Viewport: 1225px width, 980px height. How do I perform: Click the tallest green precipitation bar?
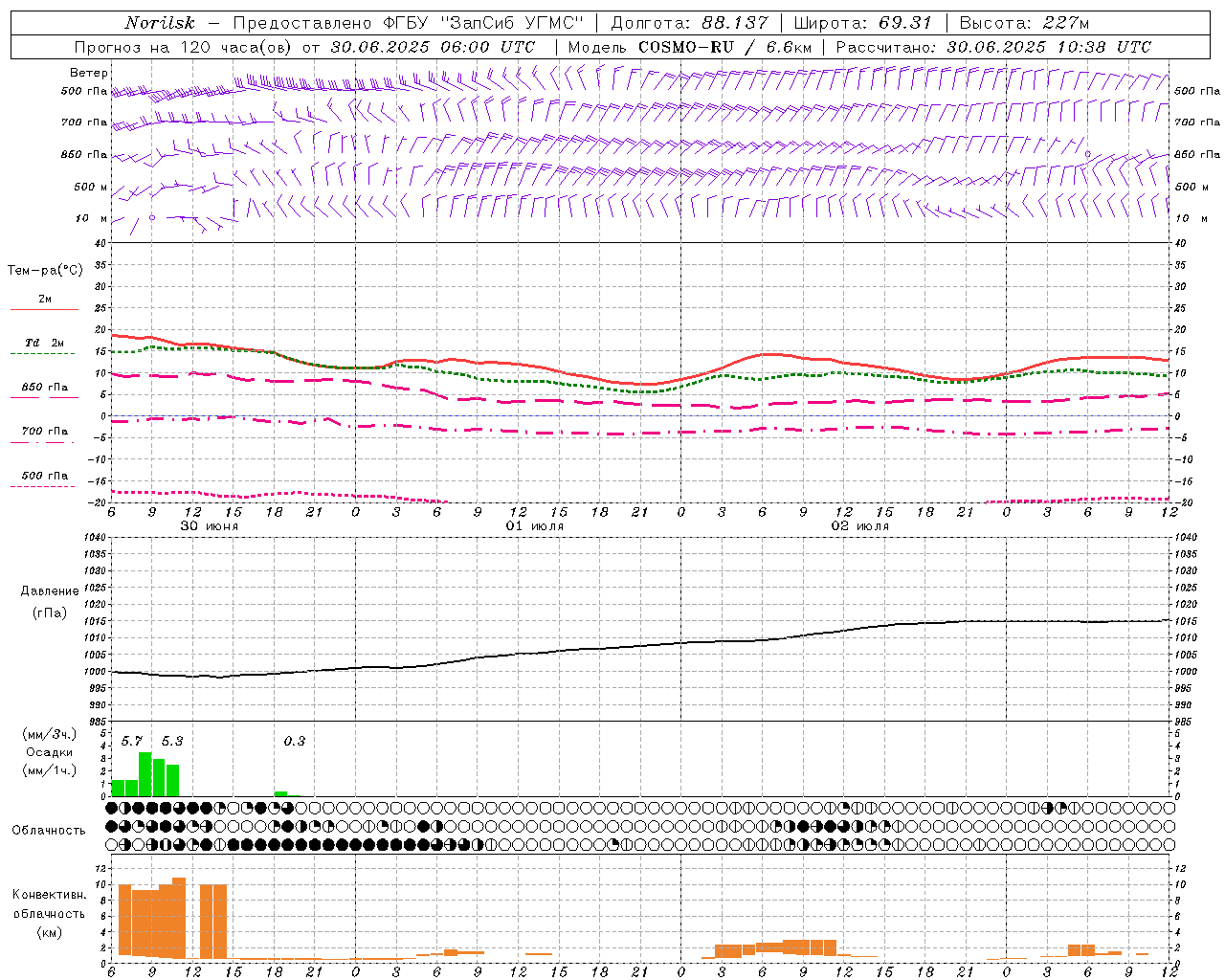pos(145,774)
